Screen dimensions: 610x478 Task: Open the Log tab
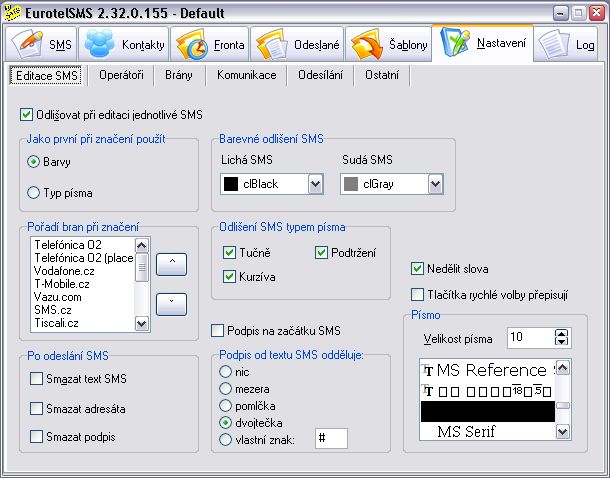(566, 44)
